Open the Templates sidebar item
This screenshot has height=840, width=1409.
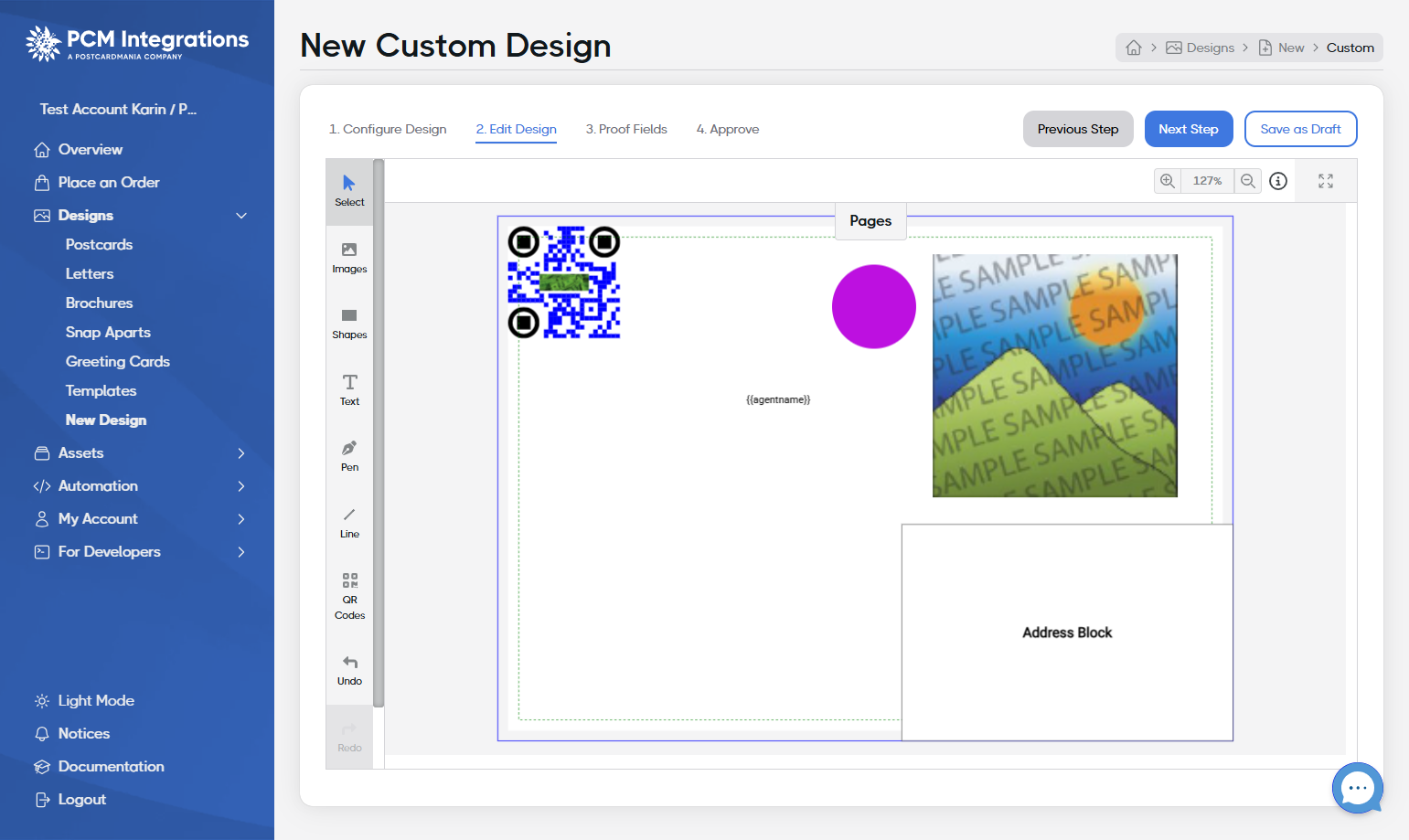click(x=101, y=391)
